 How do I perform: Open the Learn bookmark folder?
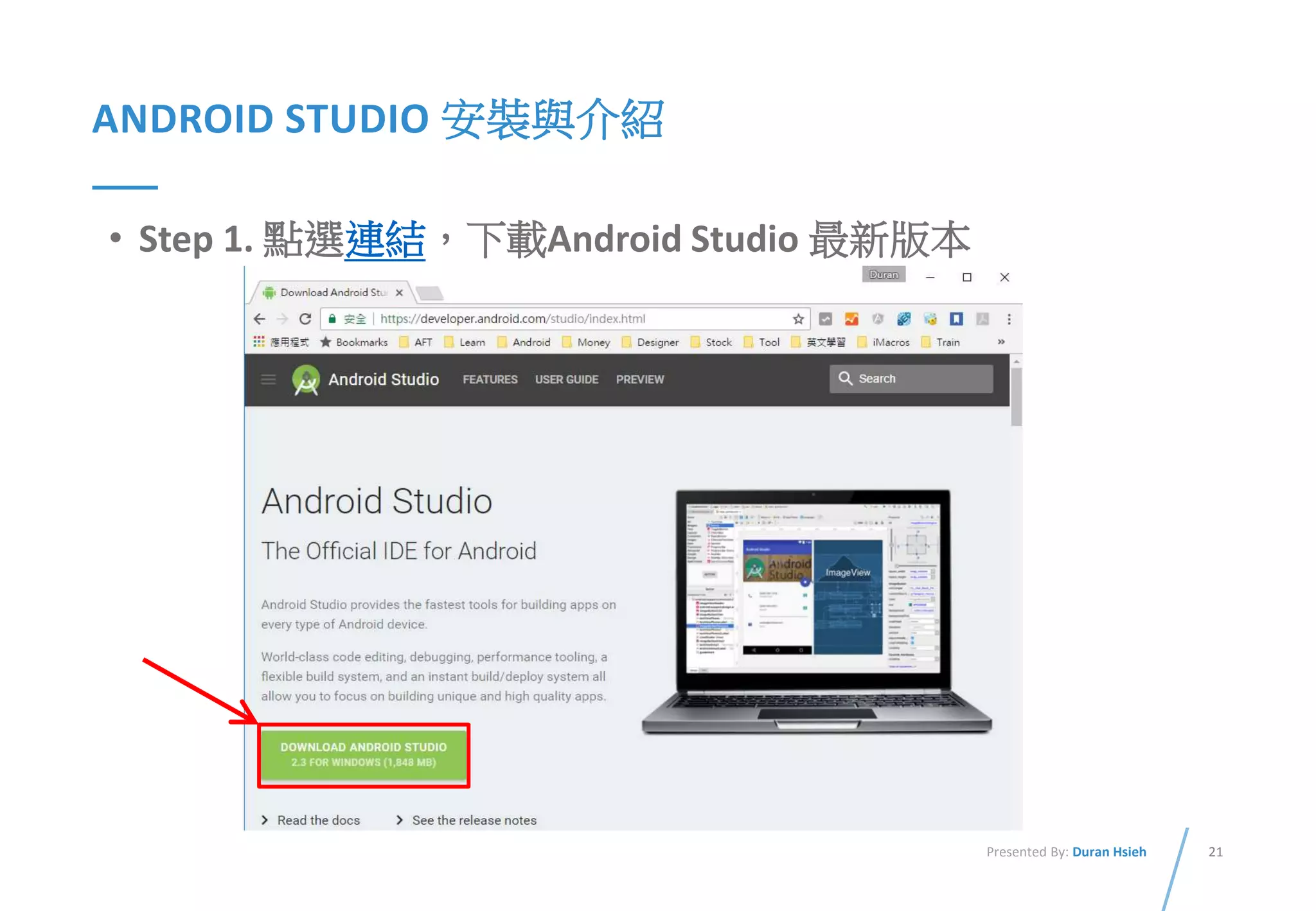tap(465, 342)
